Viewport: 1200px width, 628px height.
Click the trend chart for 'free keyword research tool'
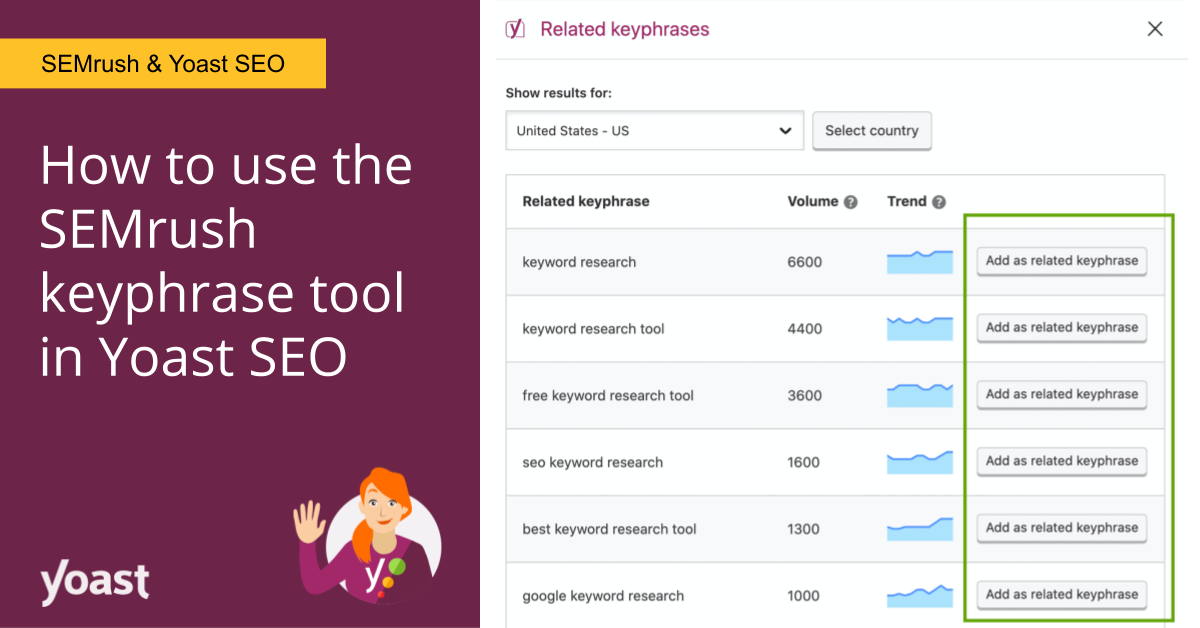[920, 395]
